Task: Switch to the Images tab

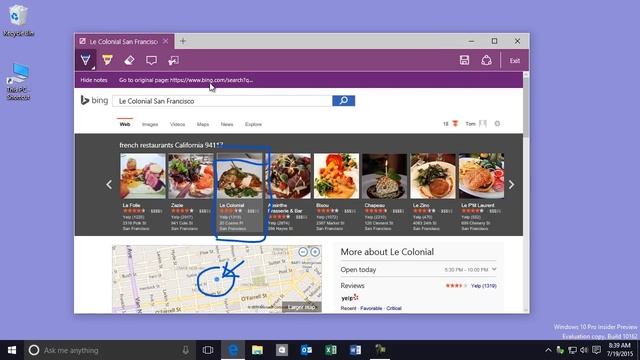Action: (150, 124)
